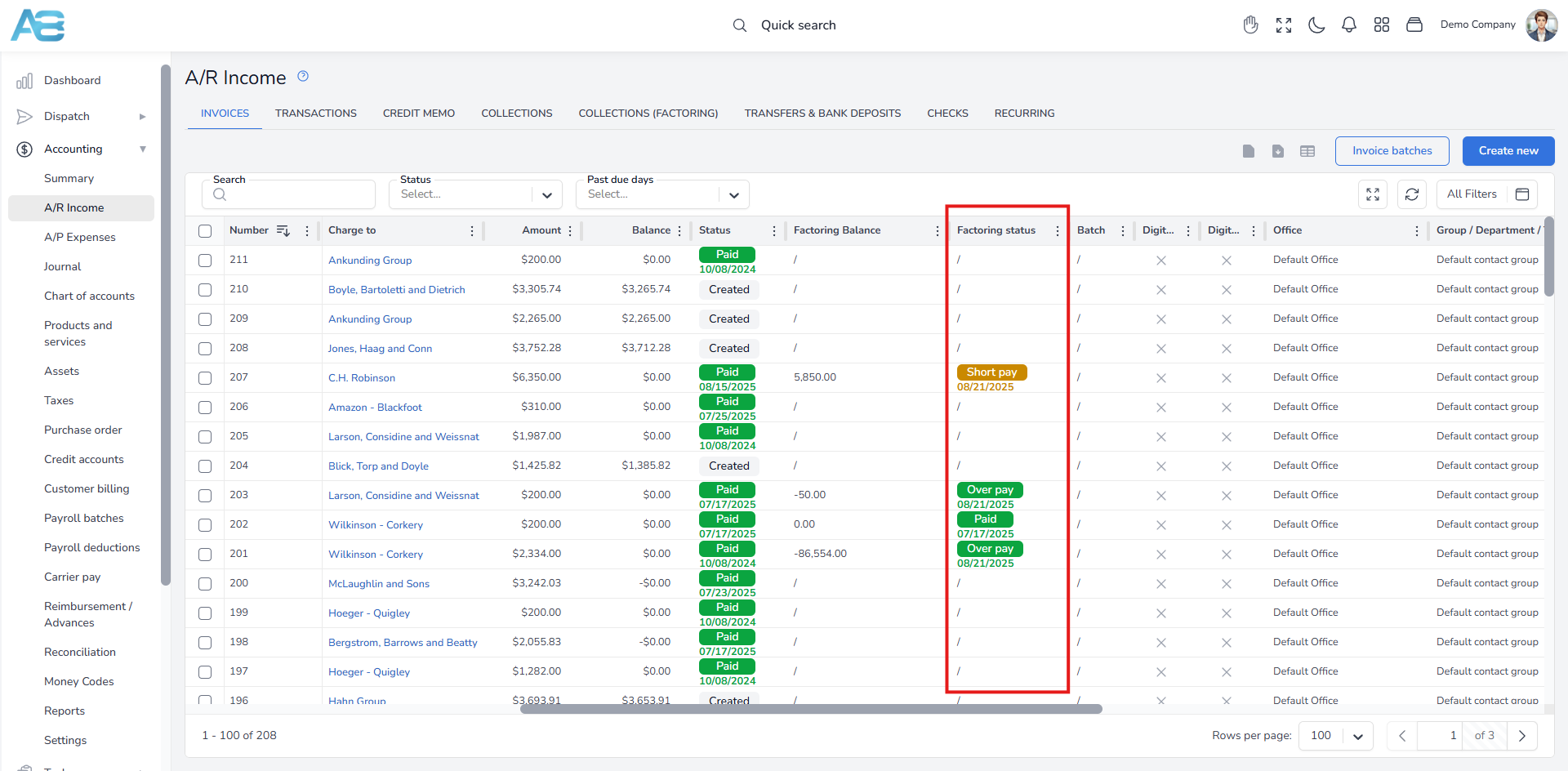Image resolution: width=1568 pixels, height=771 pixels.
Task: Open the notifications bell
Action: click(1349, 25)
